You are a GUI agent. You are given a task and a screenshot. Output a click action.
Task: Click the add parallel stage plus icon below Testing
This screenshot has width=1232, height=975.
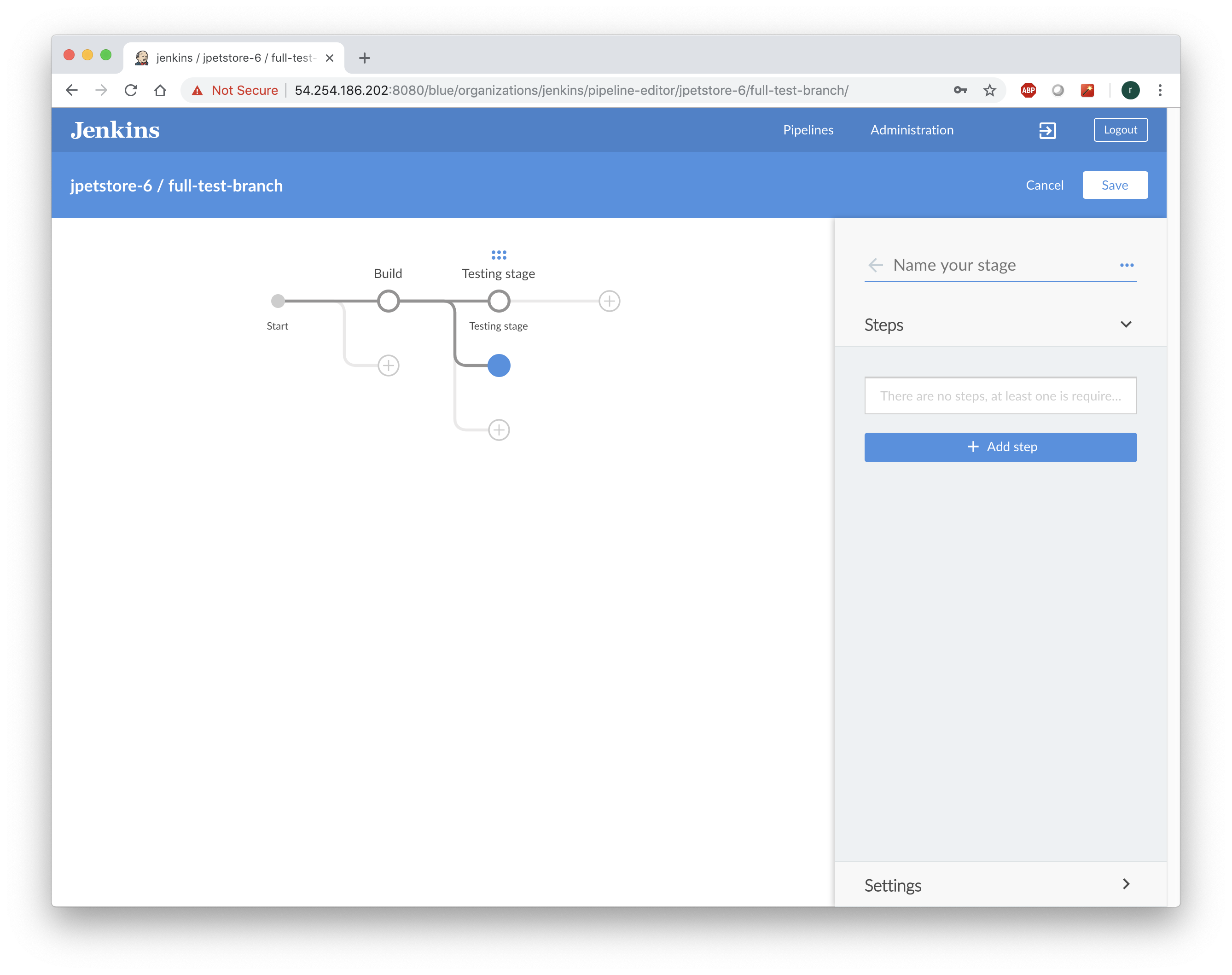[x=498, y=430]
